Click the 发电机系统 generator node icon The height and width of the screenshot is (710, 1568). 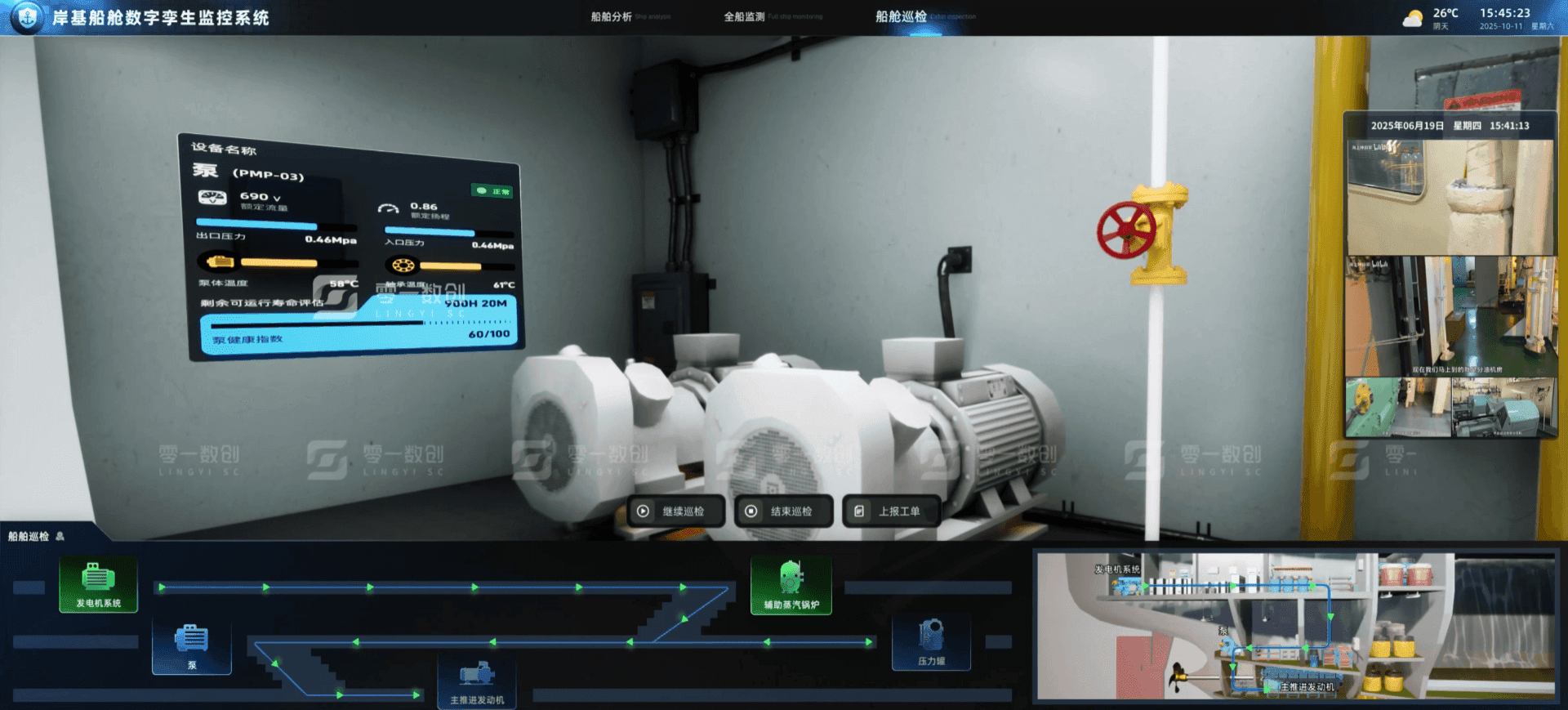[98, 583]
